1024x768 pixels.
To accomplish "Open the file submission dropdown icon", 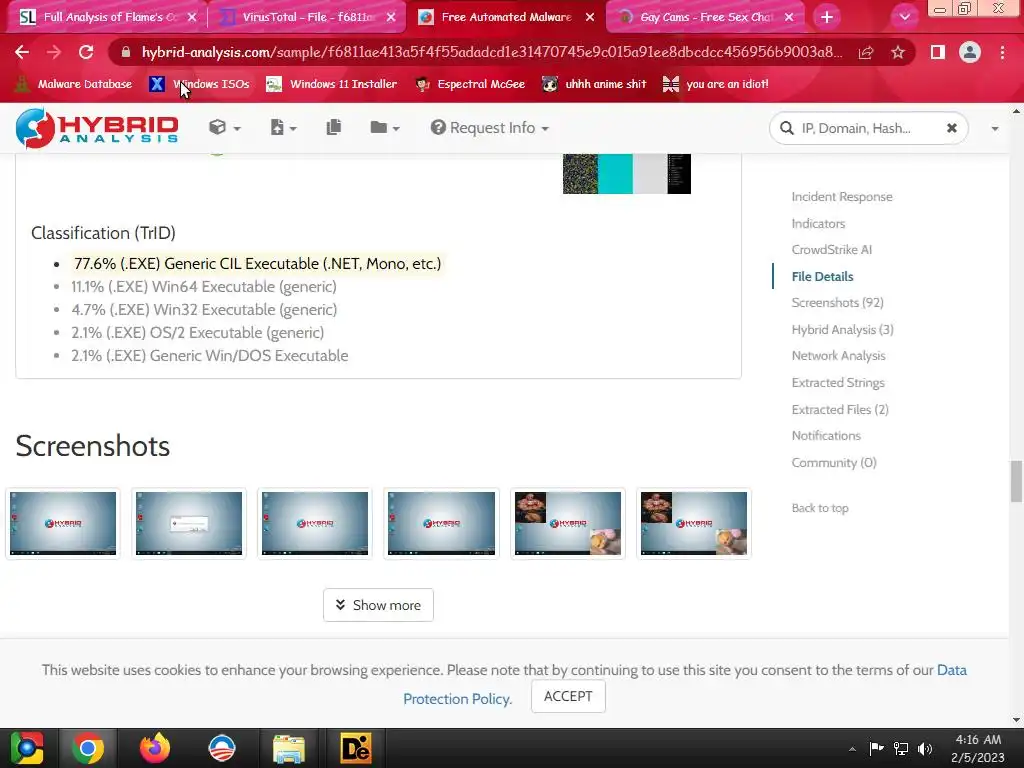I will [283, 128].
